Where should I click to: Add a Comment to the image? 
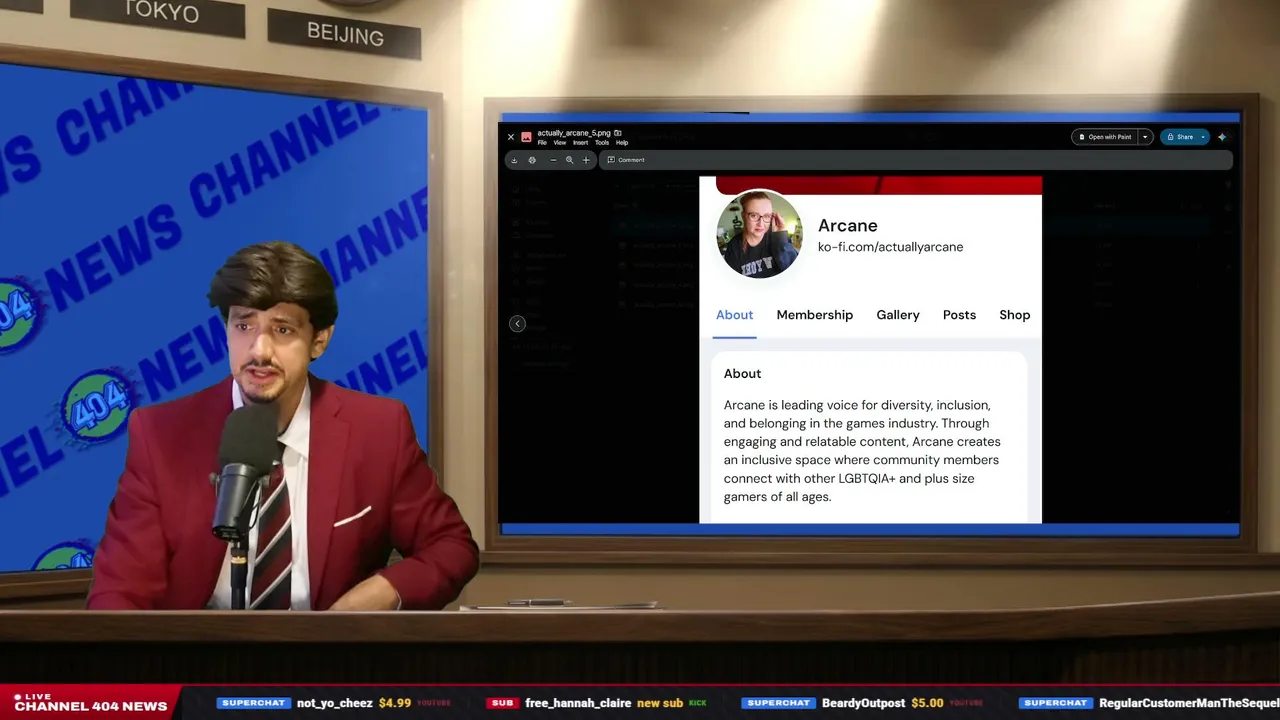[x=626, y=160]
